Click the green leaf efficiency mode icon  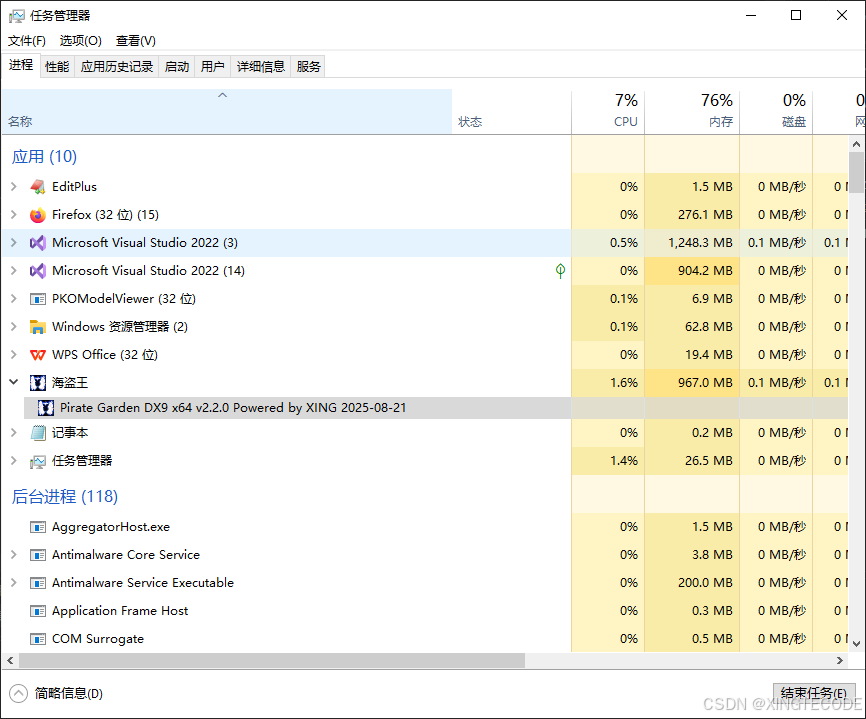[560, 271]
